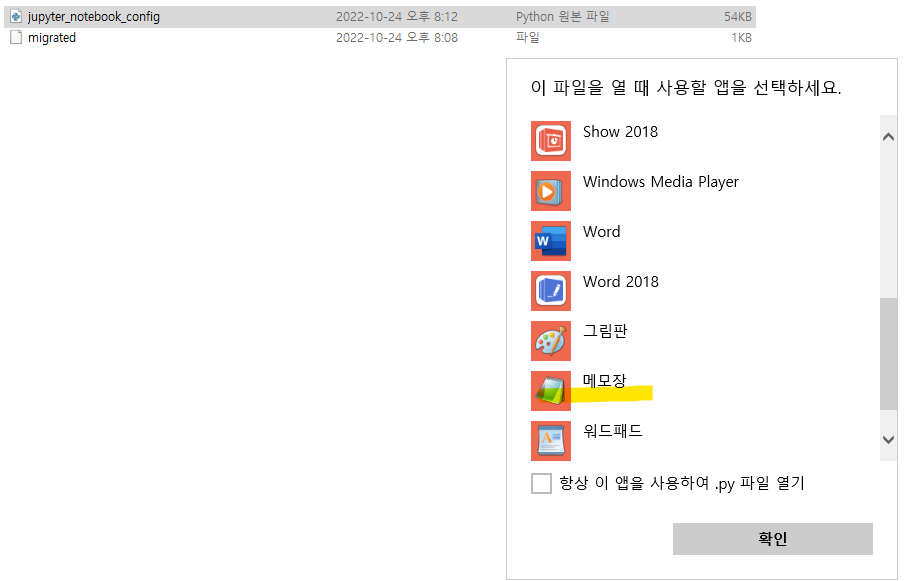Click the 'Windows Media Player' label
The width and height of the screenshot is (907, 581).
click(x=661, y=182)
